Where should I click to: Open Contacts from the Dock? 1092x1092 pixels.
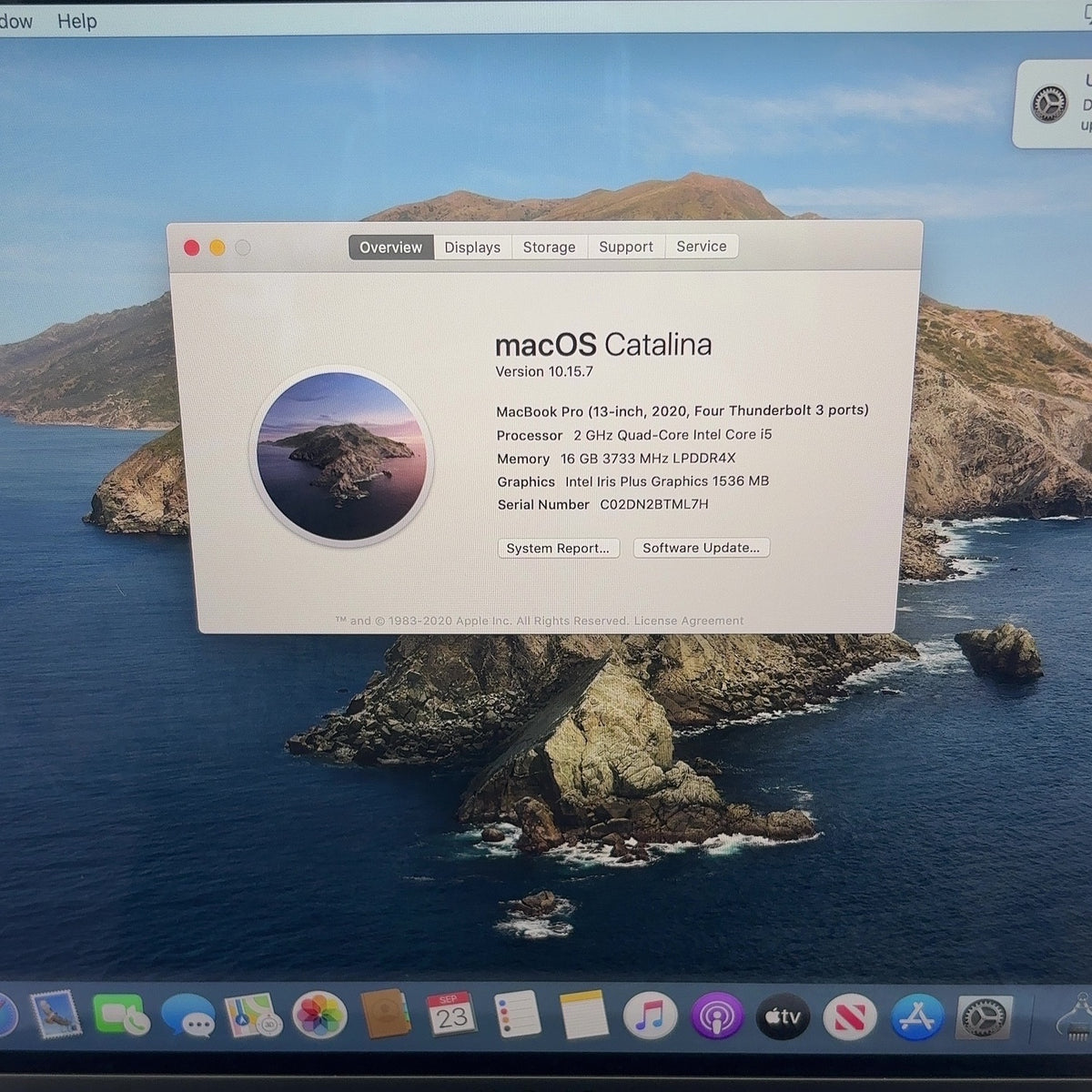(x=386, y=1015)
